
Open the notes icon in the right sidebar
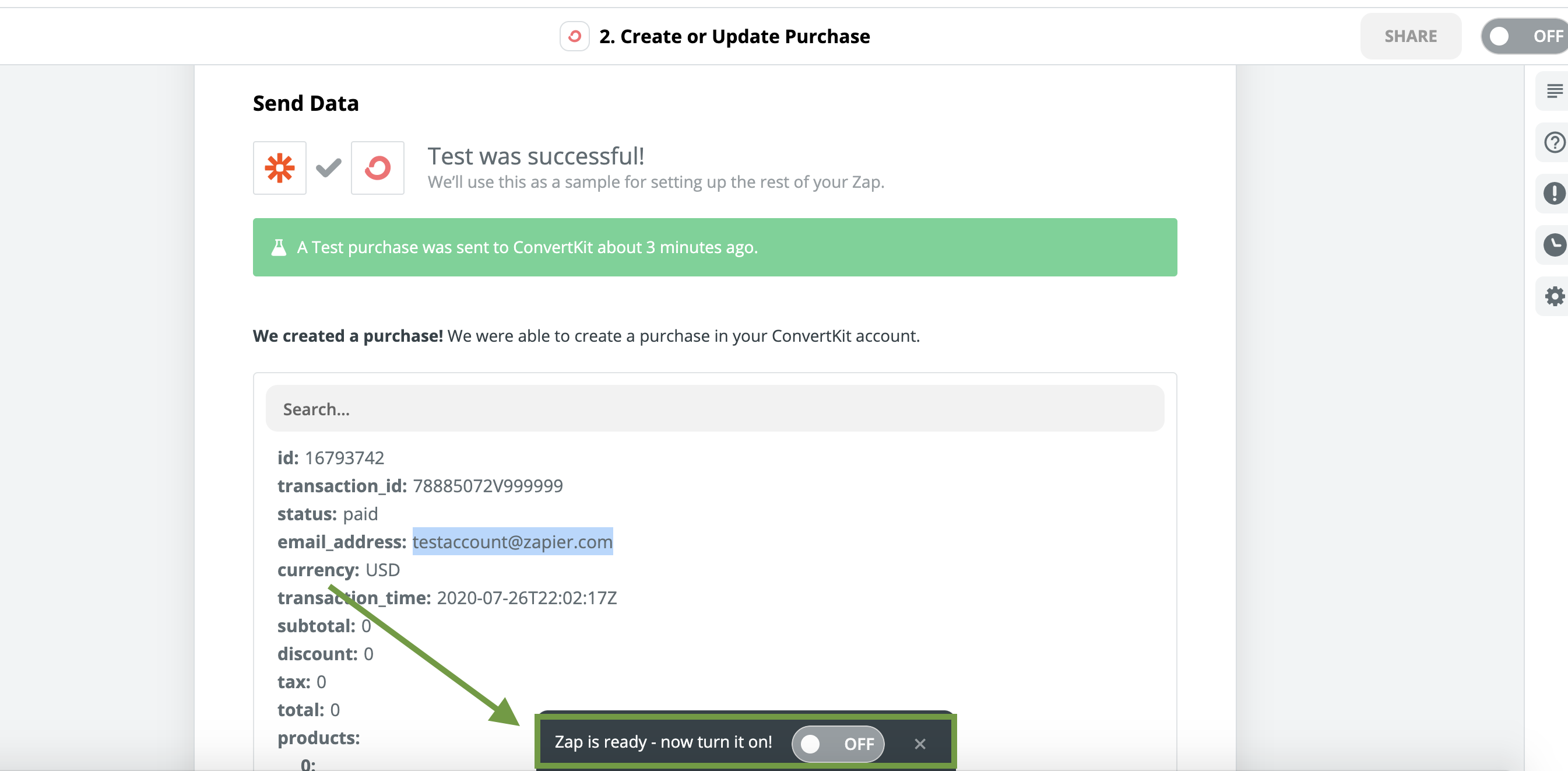[1554, 92]
